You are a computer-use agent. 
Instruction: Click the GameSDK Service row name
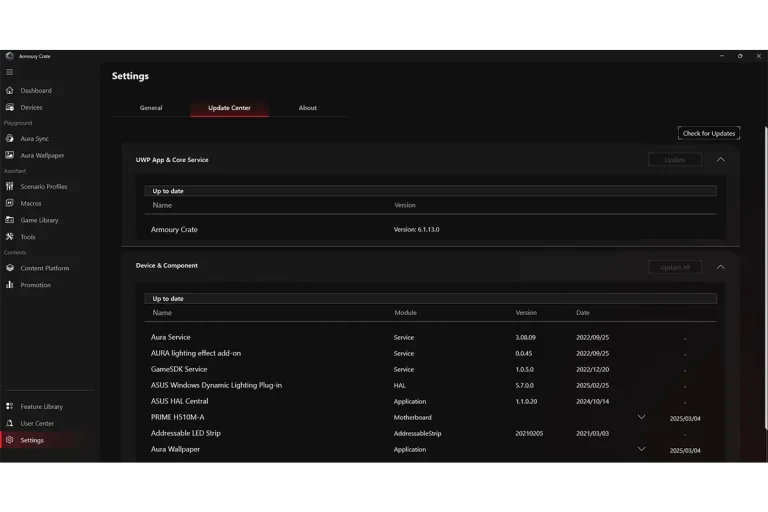179,369
